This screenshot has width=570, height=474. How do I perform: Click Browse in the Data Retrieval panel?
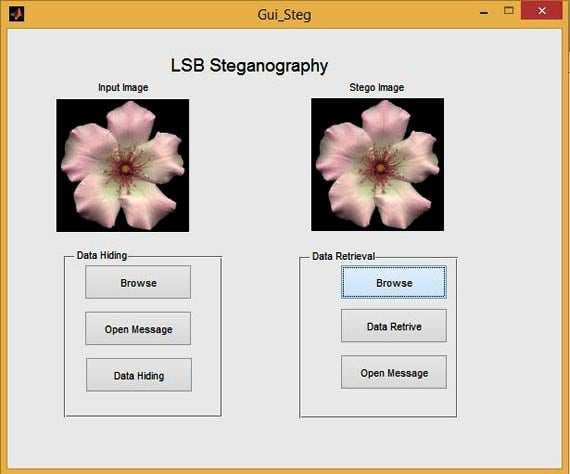[394, 282]
